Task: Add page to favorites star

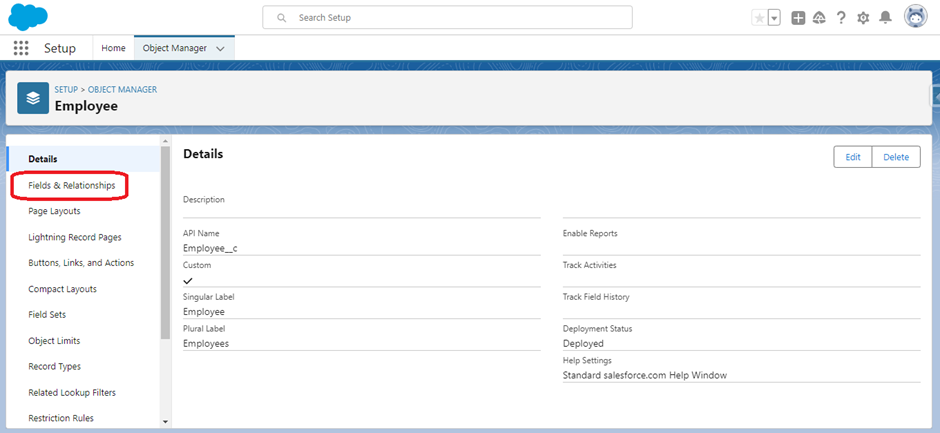Action: click(760, 18)
